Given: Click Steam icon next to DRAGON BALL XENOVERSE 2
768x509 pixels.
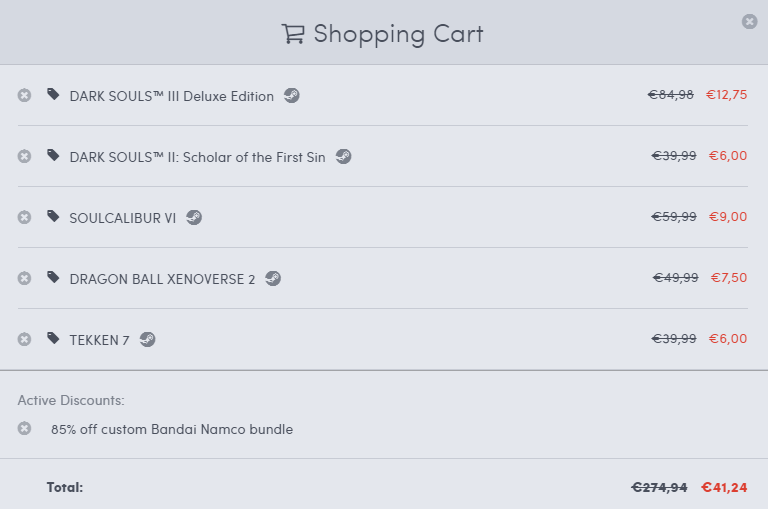Looking at the screenshot, I should [x=272, y=278].
